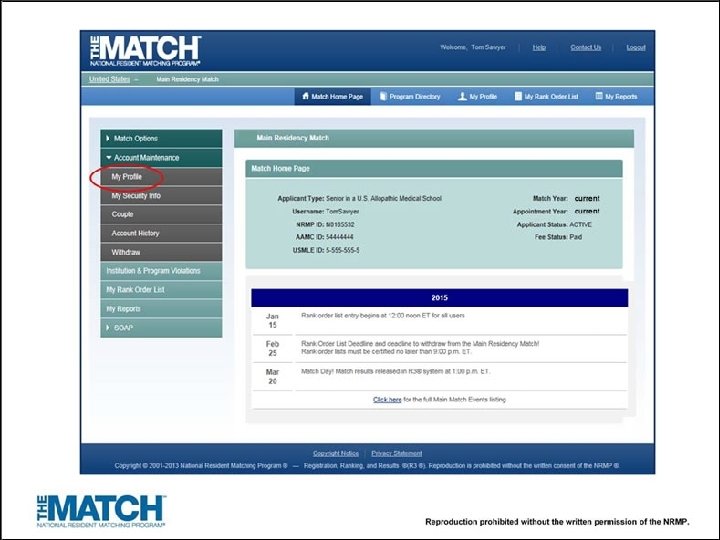Open the Privacy Statement link
This screenshot has width=720, height=540.
[x=397, y=453]
